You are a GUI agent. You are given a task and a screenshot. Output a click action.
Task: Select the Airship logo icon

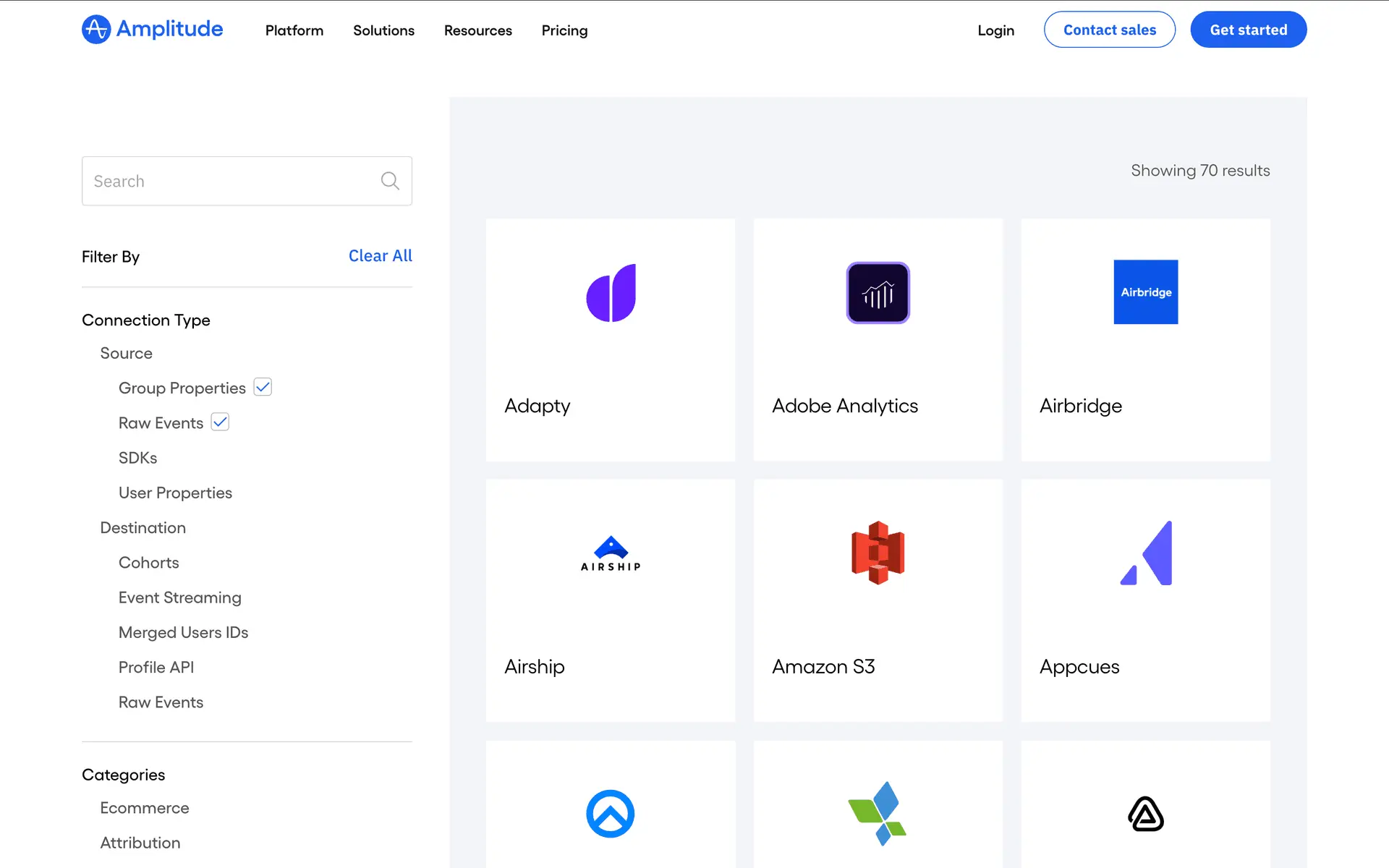pyautogui.click(x=611, y=553)
